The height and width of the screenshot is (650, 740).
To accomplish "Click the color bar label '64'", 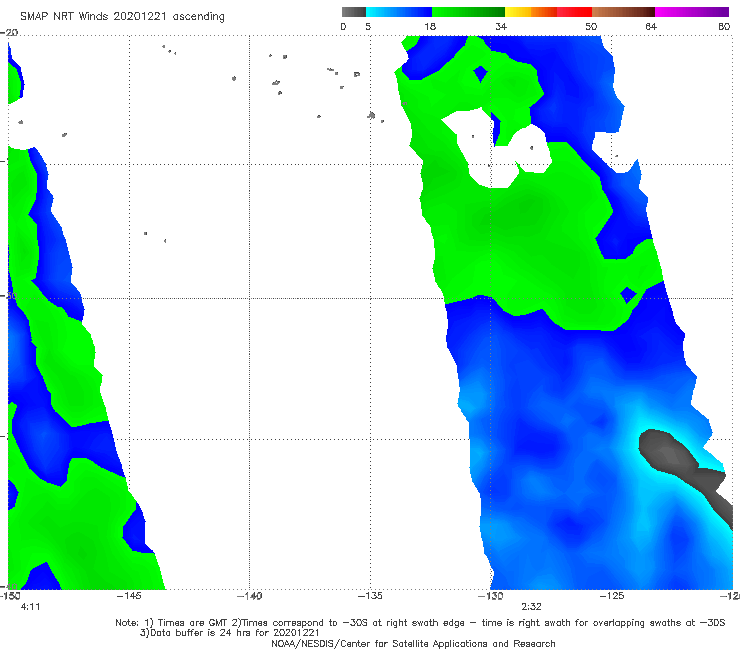I will (651, 26).
